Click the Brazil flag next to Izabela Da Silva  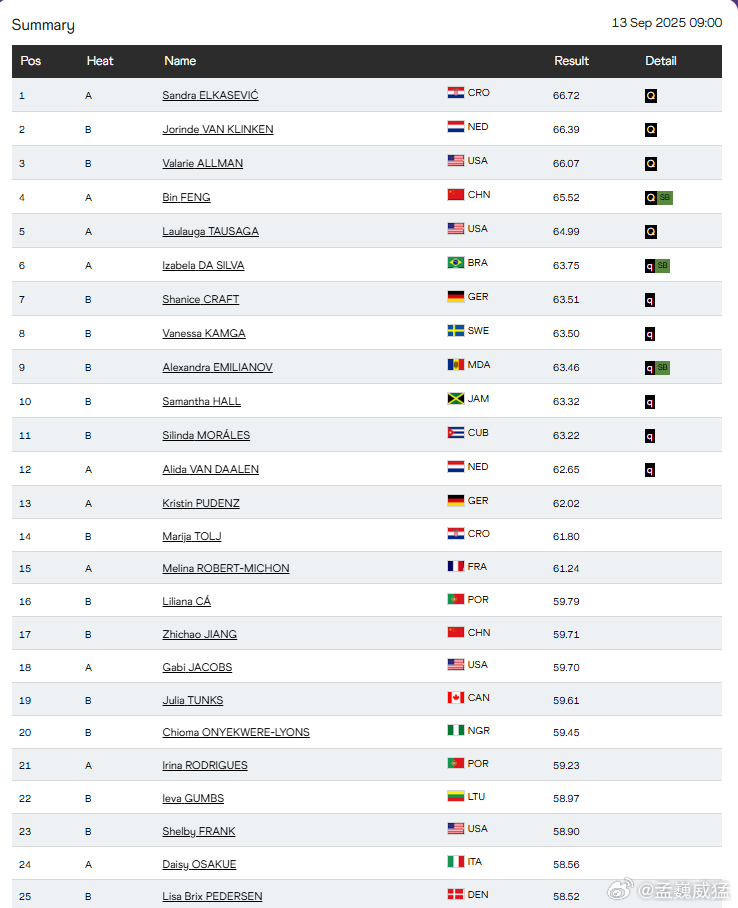pos(455,263)
